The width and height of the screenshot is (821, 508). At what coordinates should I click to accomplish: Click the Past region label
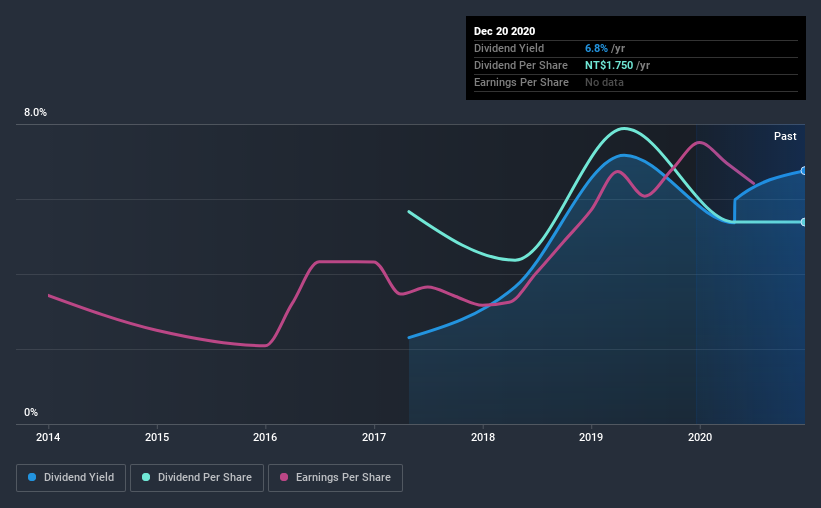(785, 136)
